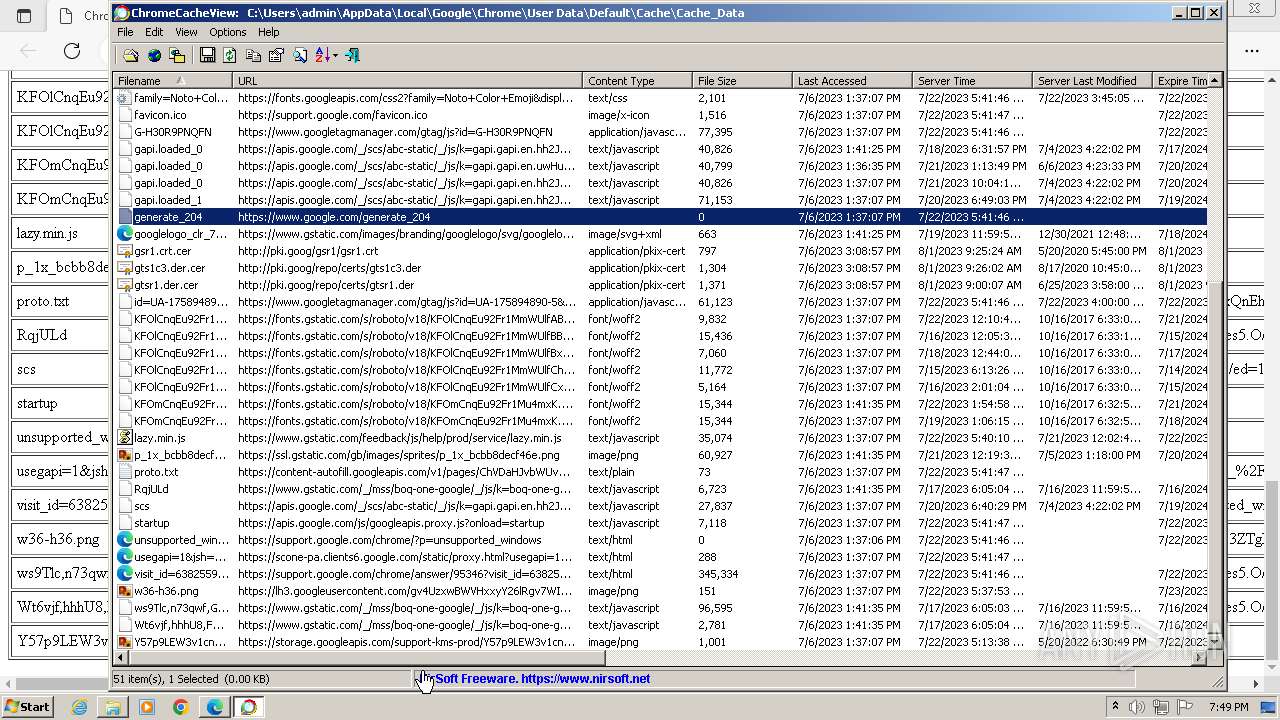1280x720 pixels.
Task: Switch to Google Chrome in the taskbar
Action: 181,707
